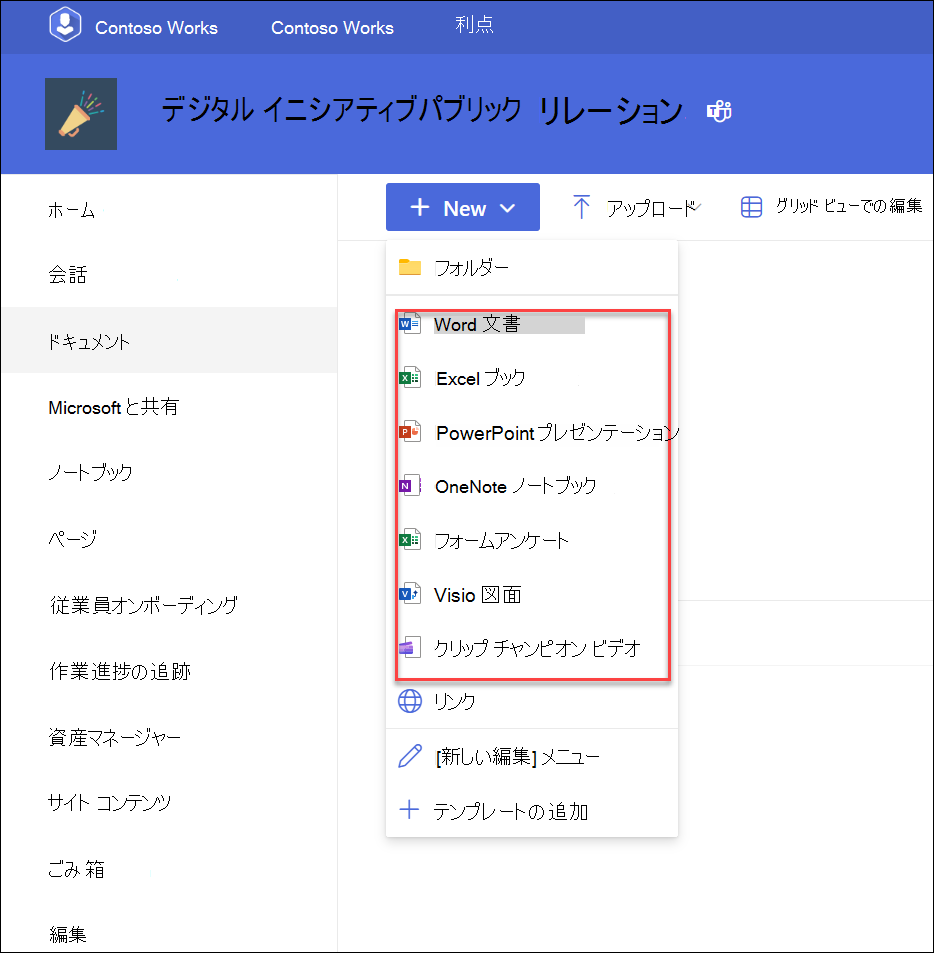Click the upload arrow icon in the toolbar
934x953 pixels.
(x=582, y=207)
